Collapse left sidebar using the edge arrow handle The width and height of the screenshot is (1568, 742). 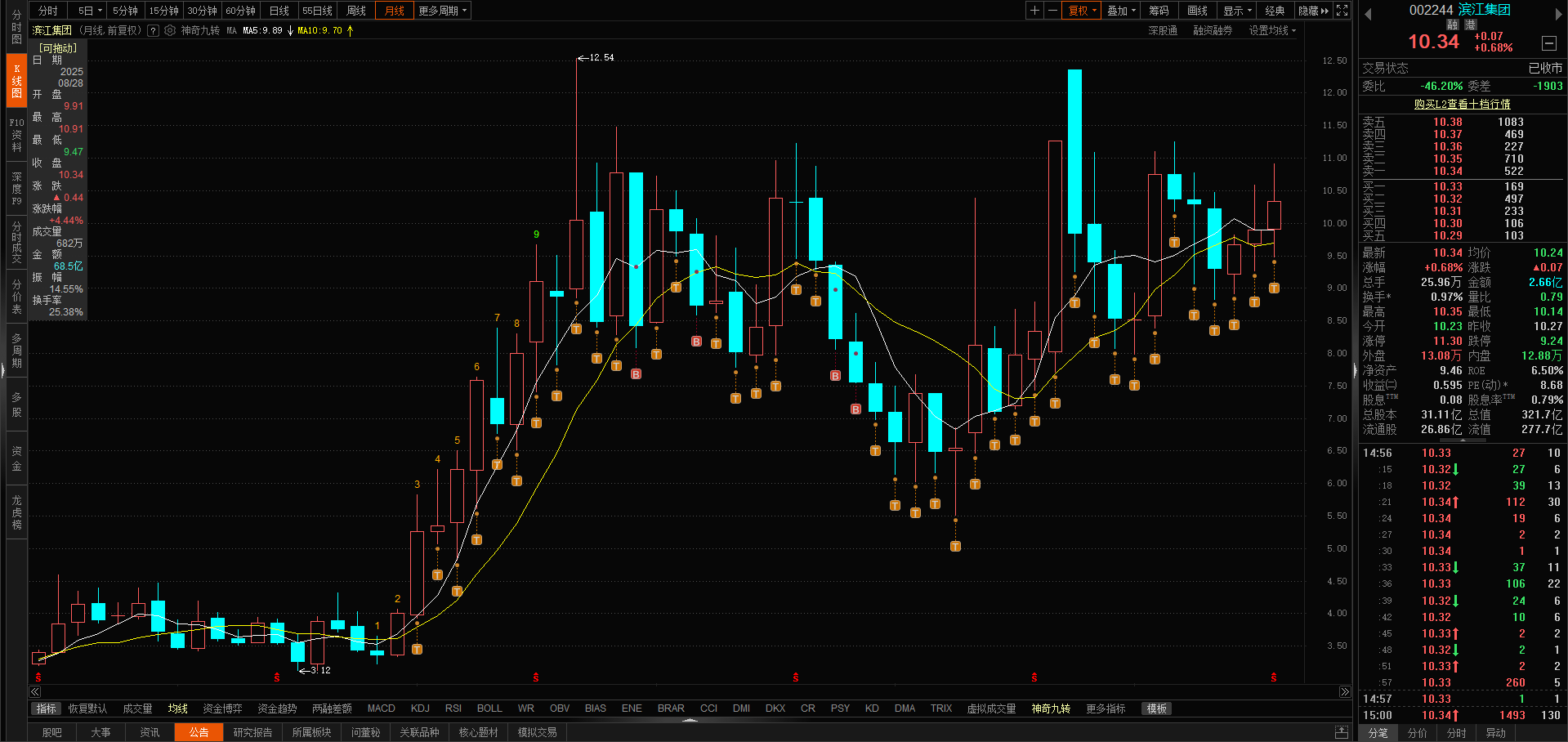click(x=2, y=371)
